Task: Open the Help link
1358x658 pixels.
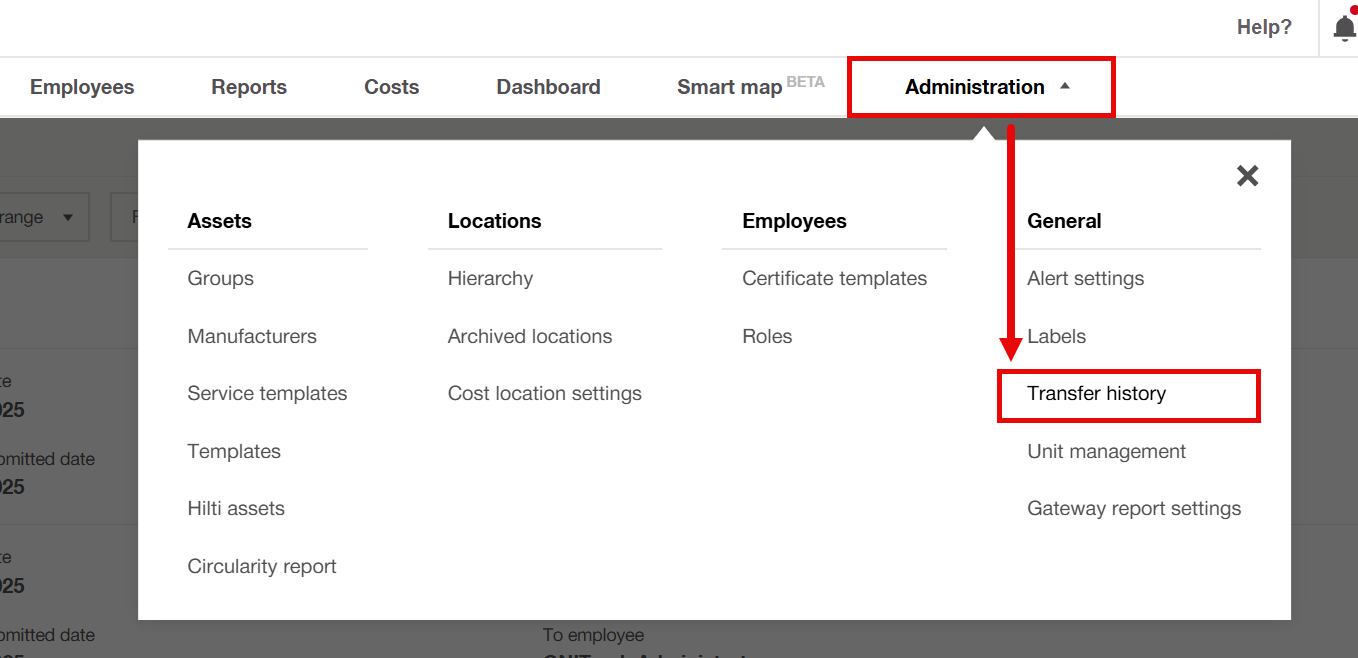Action: click(1264, 28)
